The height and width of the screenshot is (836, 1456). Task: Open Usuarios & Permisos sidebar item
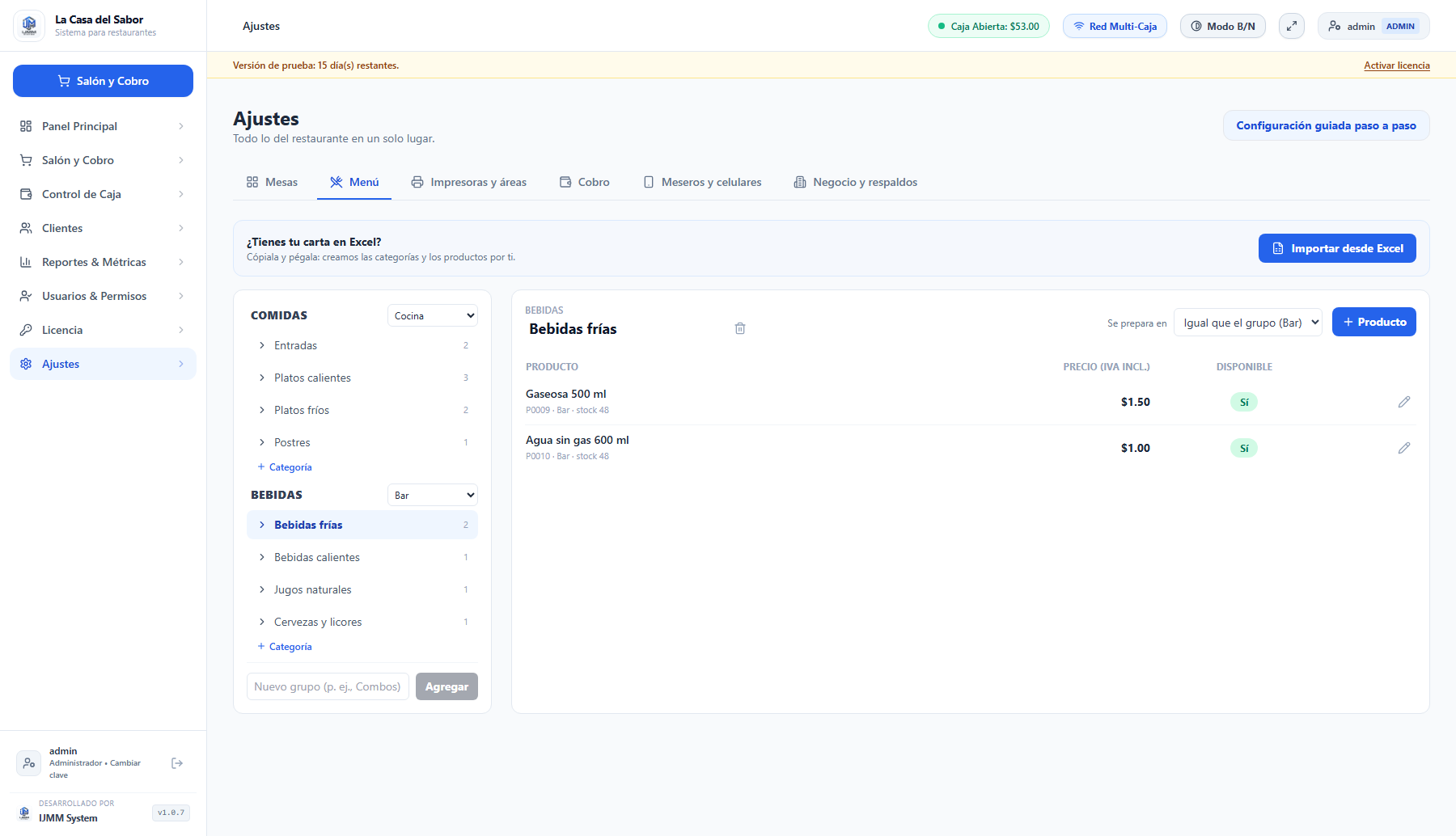click(103, 296)
